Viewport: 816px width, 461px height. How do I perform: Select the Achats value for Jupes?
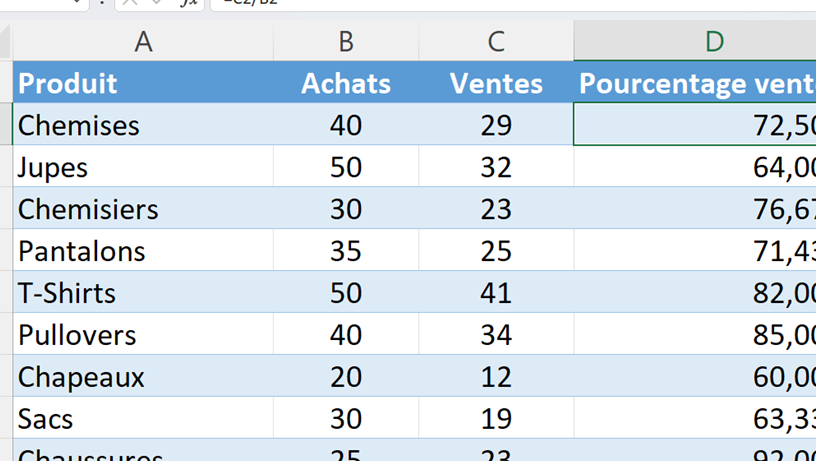click(346, 167)
